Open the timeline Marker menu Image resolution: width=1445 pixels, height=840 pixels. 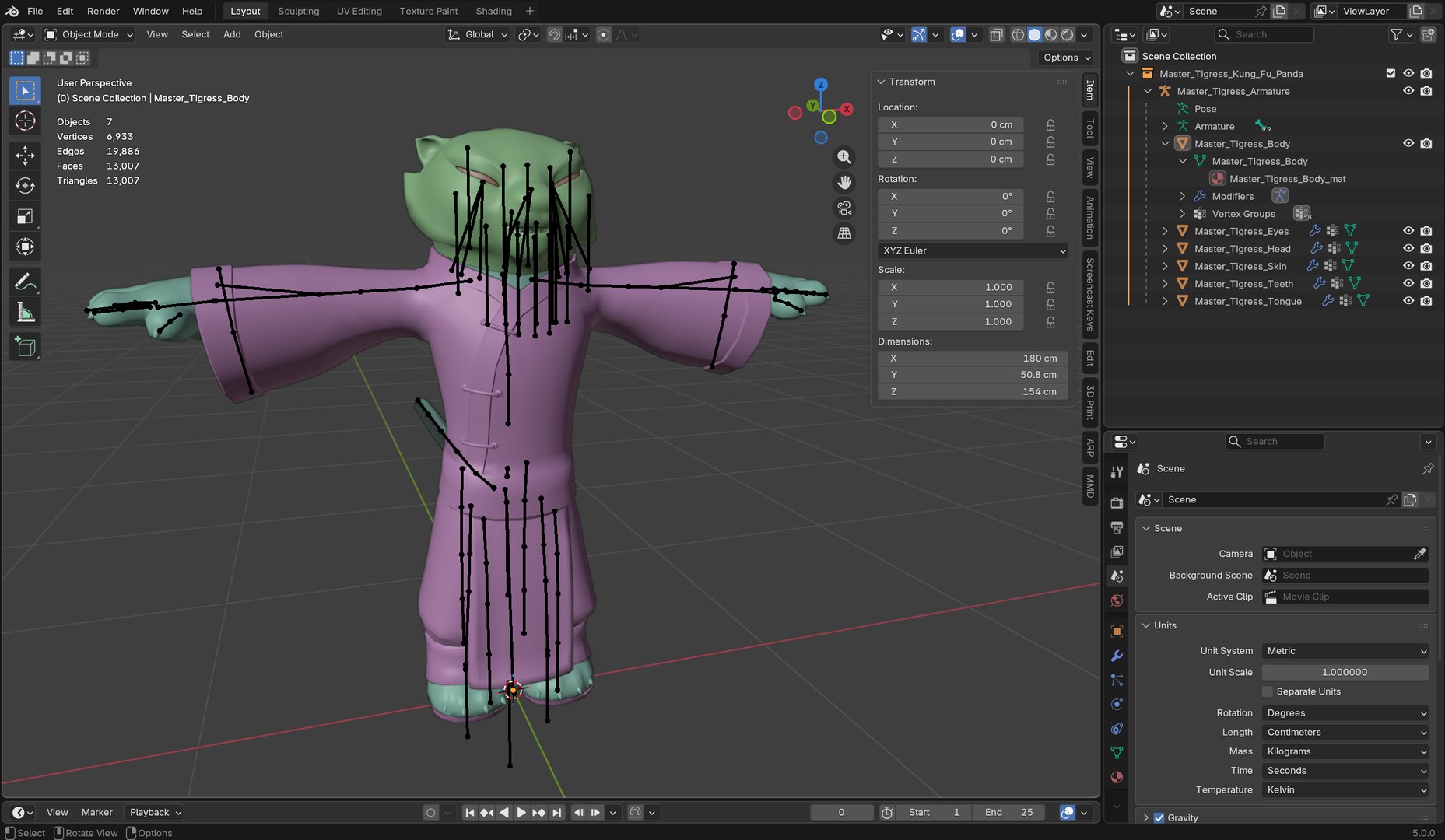[97, 812]
